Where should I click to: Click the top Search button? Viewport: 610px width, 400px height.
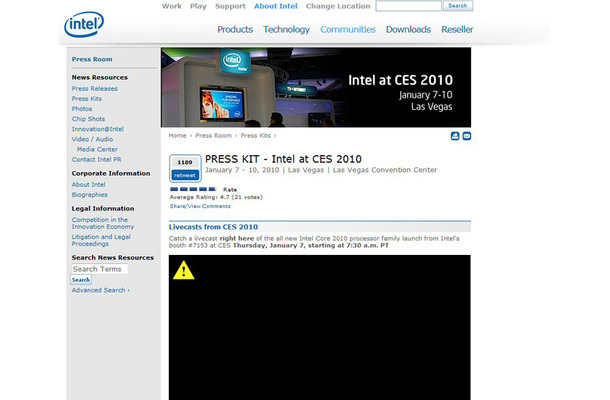pos(458,6)
